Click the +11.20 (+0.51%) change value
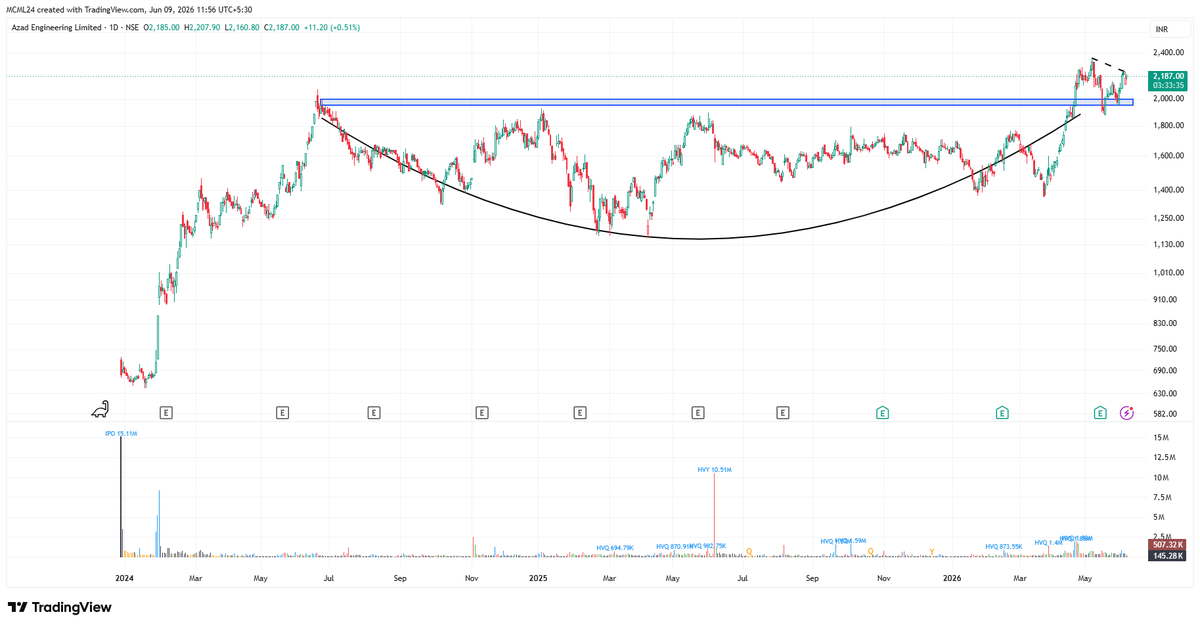Viewport: 1200px width, 627px height. [330, 27]
